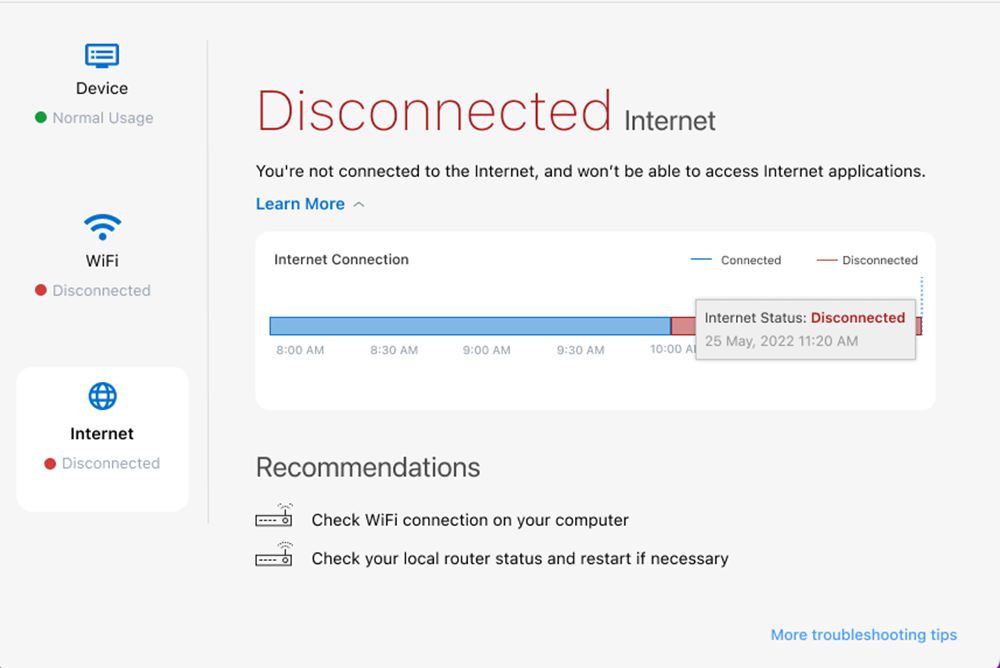Open More troubleshooting tips link
This screenshot has width=1000, height=668.
click(x=863, y=635)
